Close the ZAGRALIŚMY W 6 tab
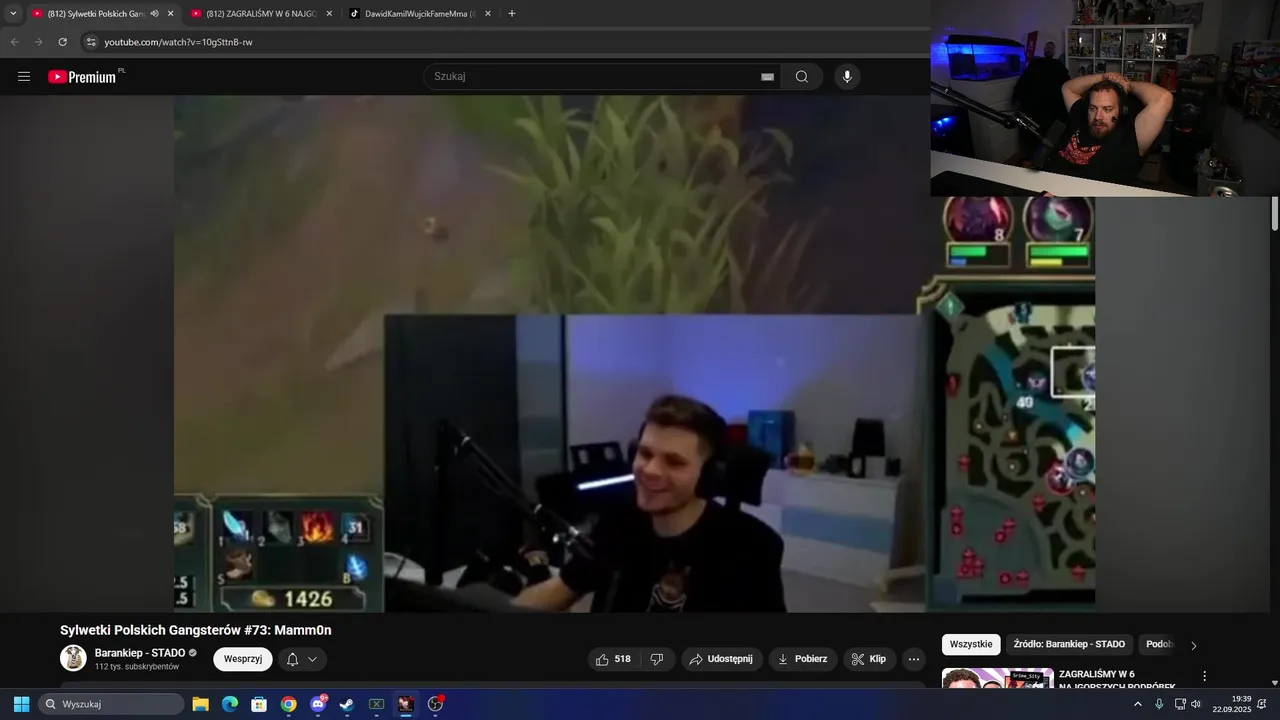 pos(329,14)
